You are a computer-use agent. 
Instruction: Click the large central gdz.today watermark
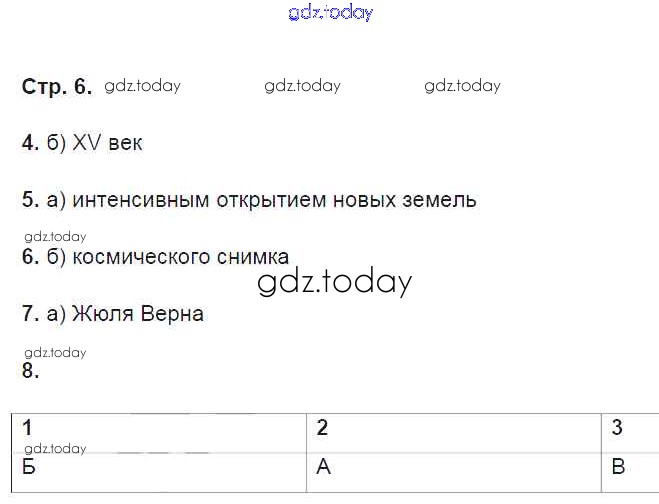click(x=334, y=282)
